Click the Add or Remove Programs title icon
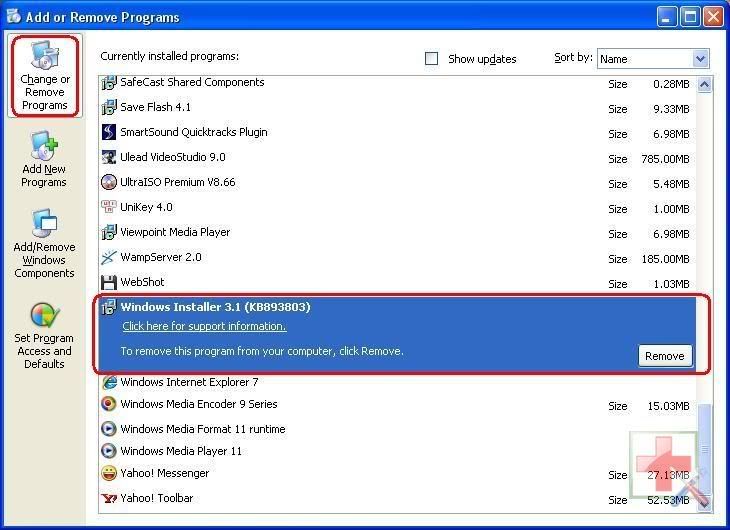 coord(14,16)
